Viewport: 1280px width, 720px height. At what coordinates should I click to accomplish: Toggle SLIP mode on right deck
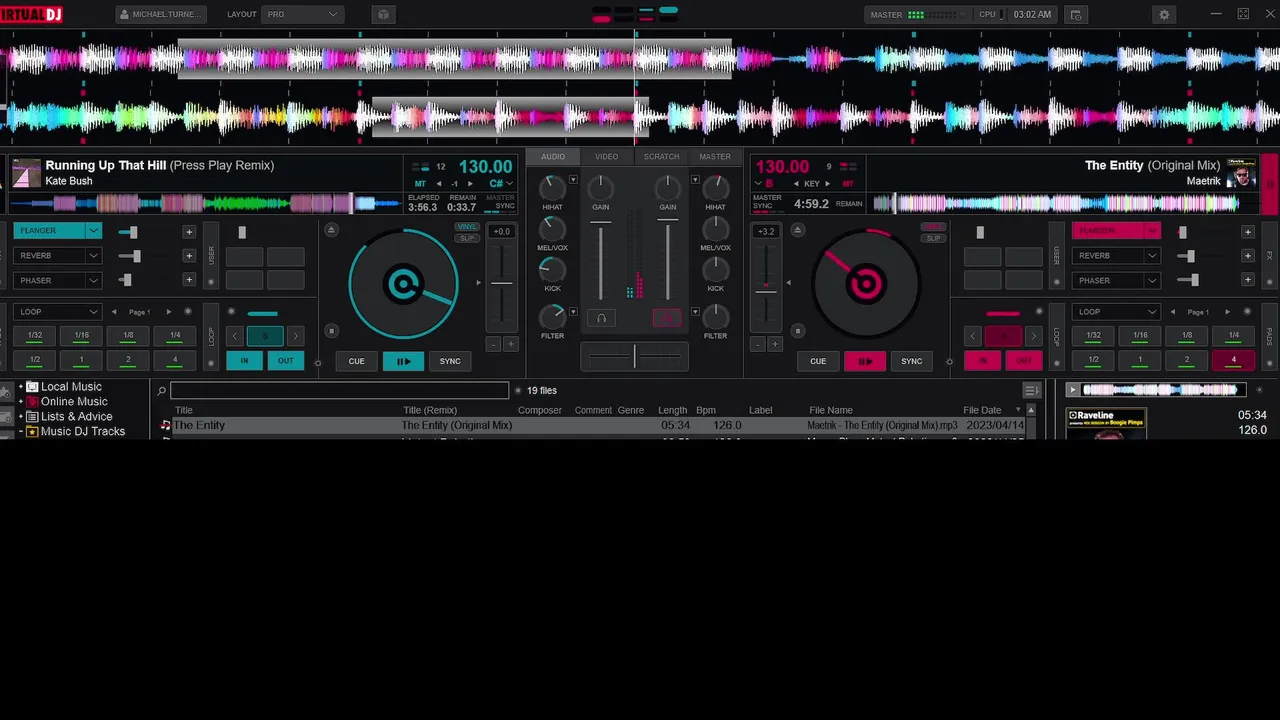click(934, 238)
